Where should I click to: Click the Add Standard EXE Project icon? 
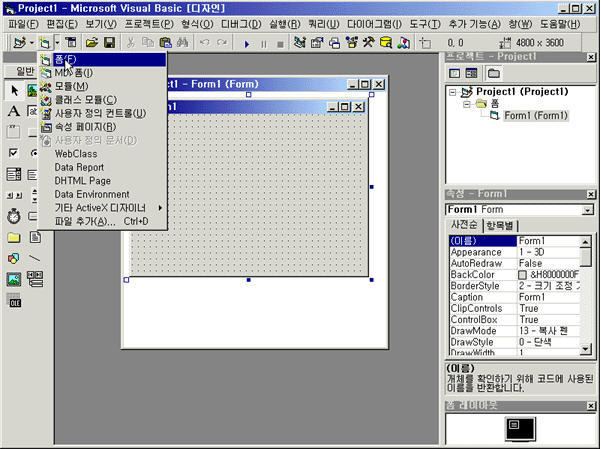[x=19, y=43]
